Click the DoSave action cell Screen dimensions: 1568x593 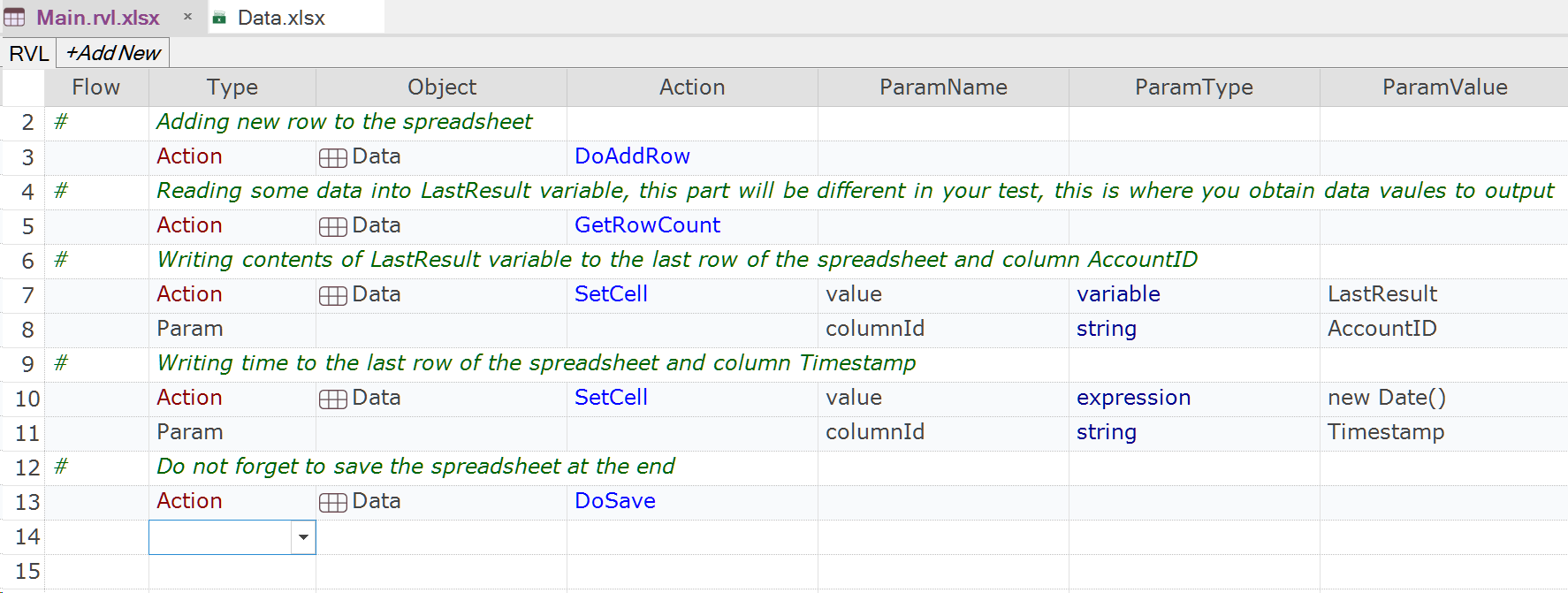(x=615, y=501)
